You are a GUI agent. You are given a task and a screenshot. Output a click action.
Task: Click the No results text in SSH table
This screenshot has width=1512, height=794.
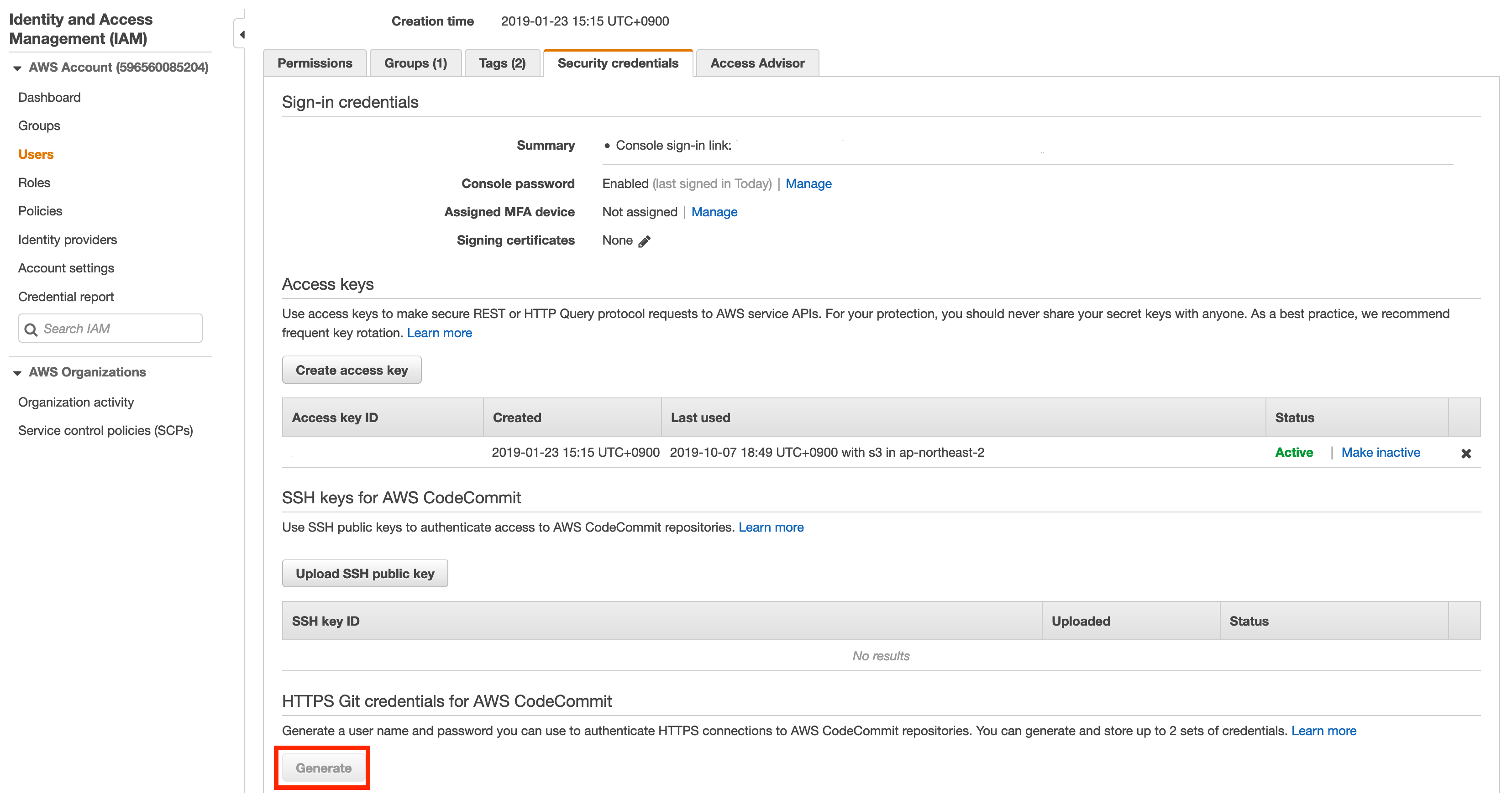coord(881,655)
